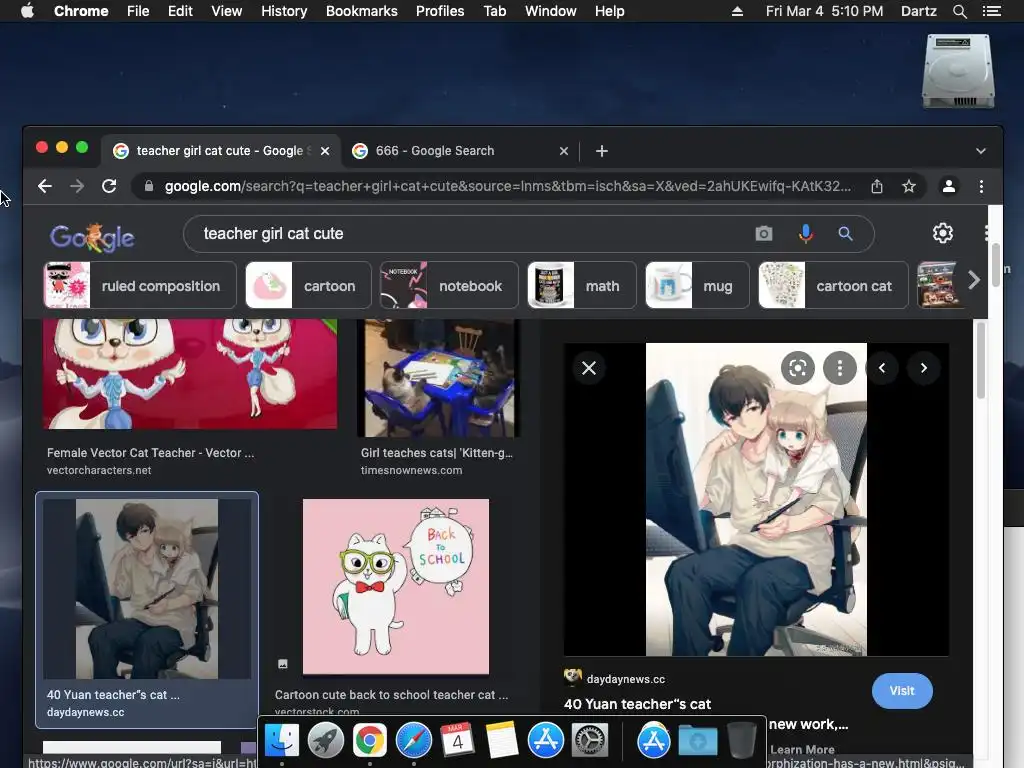Open the File menu
This screenshot has height=768, width=1024.
[x=138, y=11]
